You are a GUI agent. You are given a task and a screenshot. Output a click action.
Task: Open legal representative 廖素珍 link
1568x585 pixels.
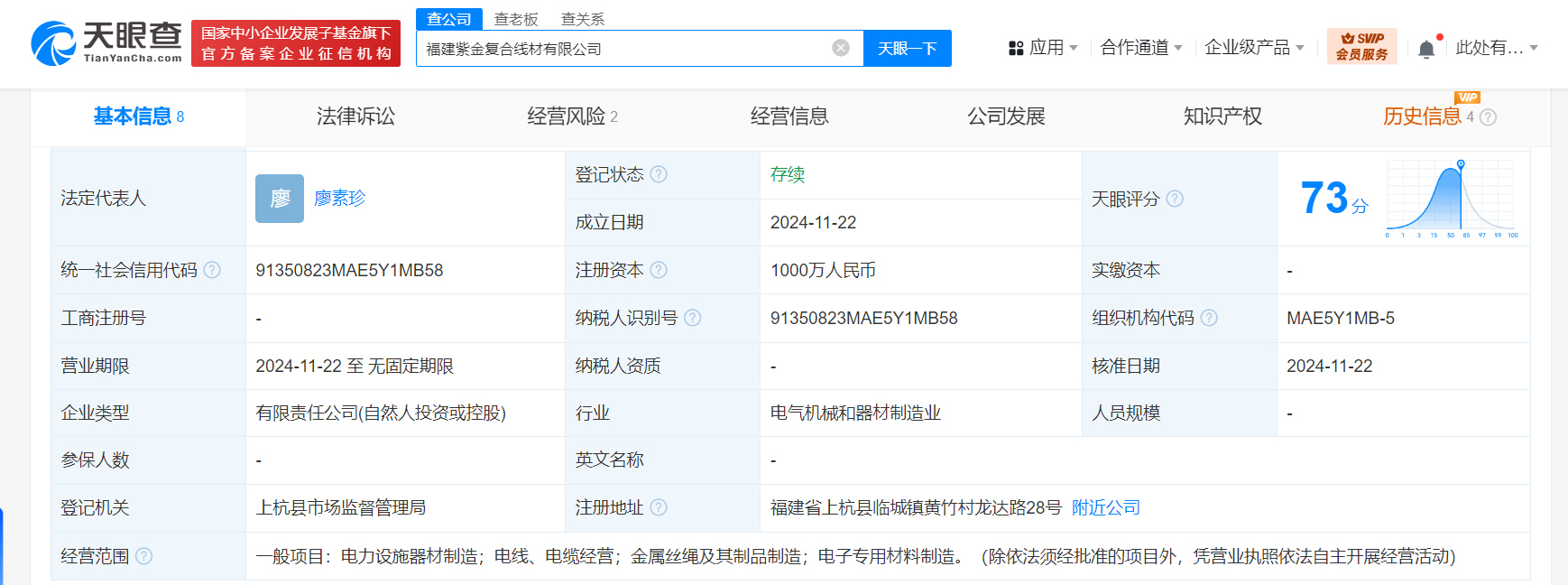[339, 199]
